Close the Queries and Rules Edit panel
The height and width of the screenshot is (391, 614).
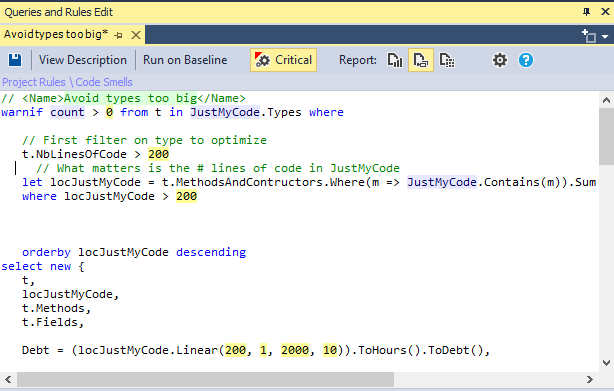tap(605, 12)
